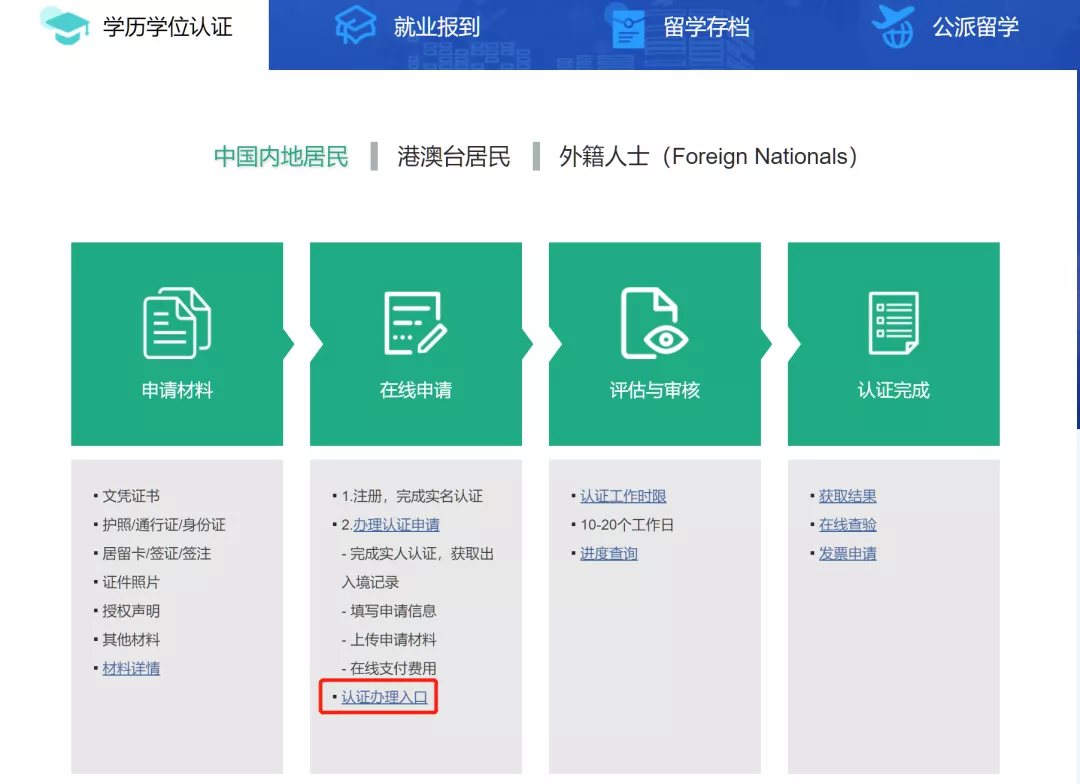The width and height of the screenshot is (1080, 784).
Task: Click the graduation cap icon beside 学历学位认证
Action: [x=61, y=28]
